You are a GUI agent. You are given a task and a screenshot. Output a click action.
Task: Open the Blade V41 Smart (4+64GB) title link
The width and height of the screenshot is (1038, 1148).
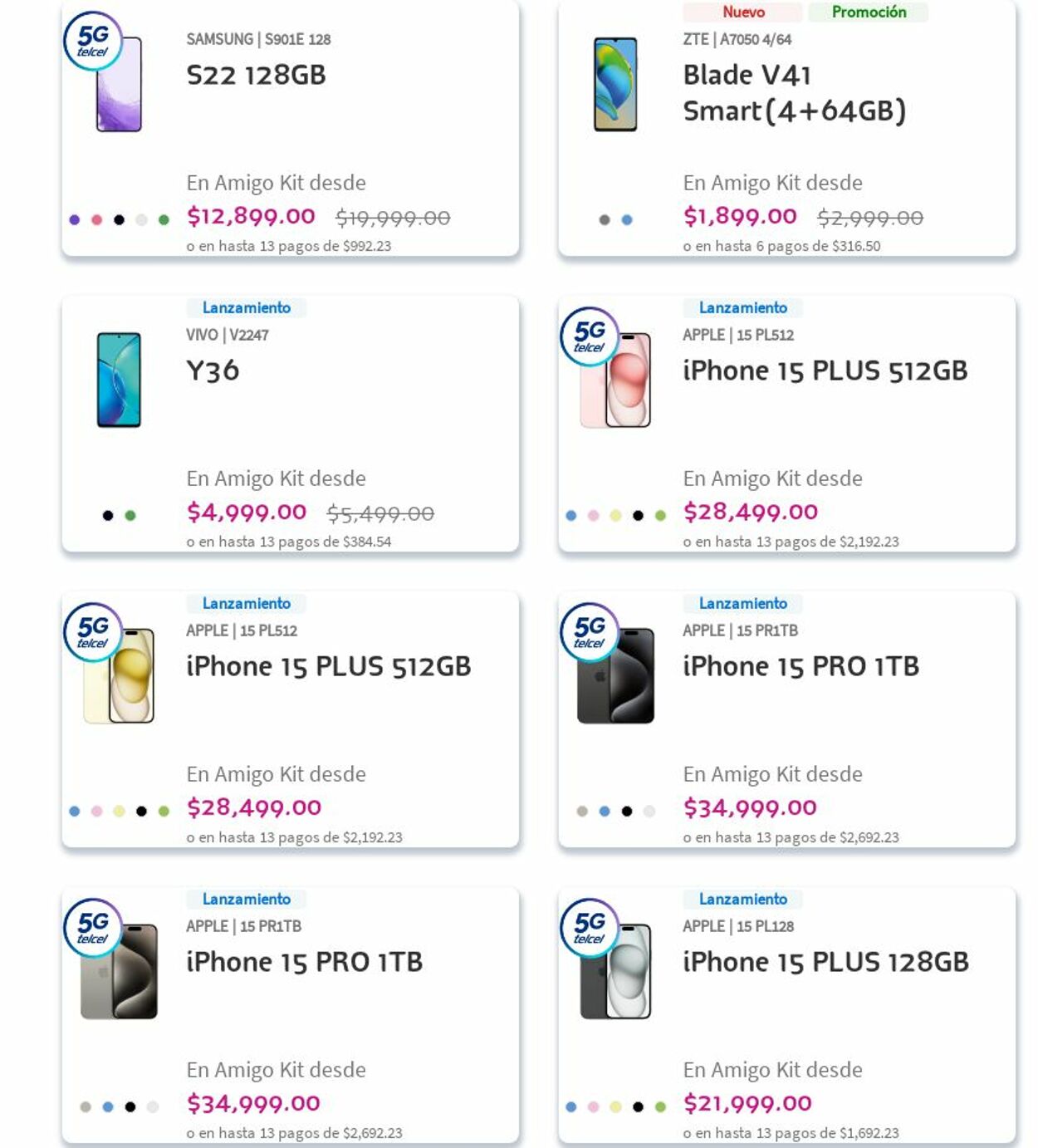[x=794, y=93]
